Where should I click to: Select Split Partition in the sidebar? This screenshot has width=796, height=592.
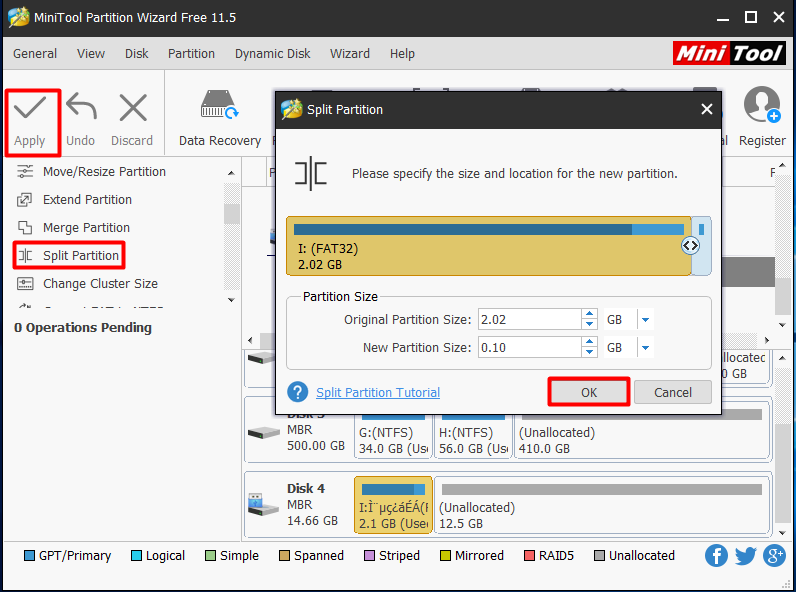(x=69, y=255)
